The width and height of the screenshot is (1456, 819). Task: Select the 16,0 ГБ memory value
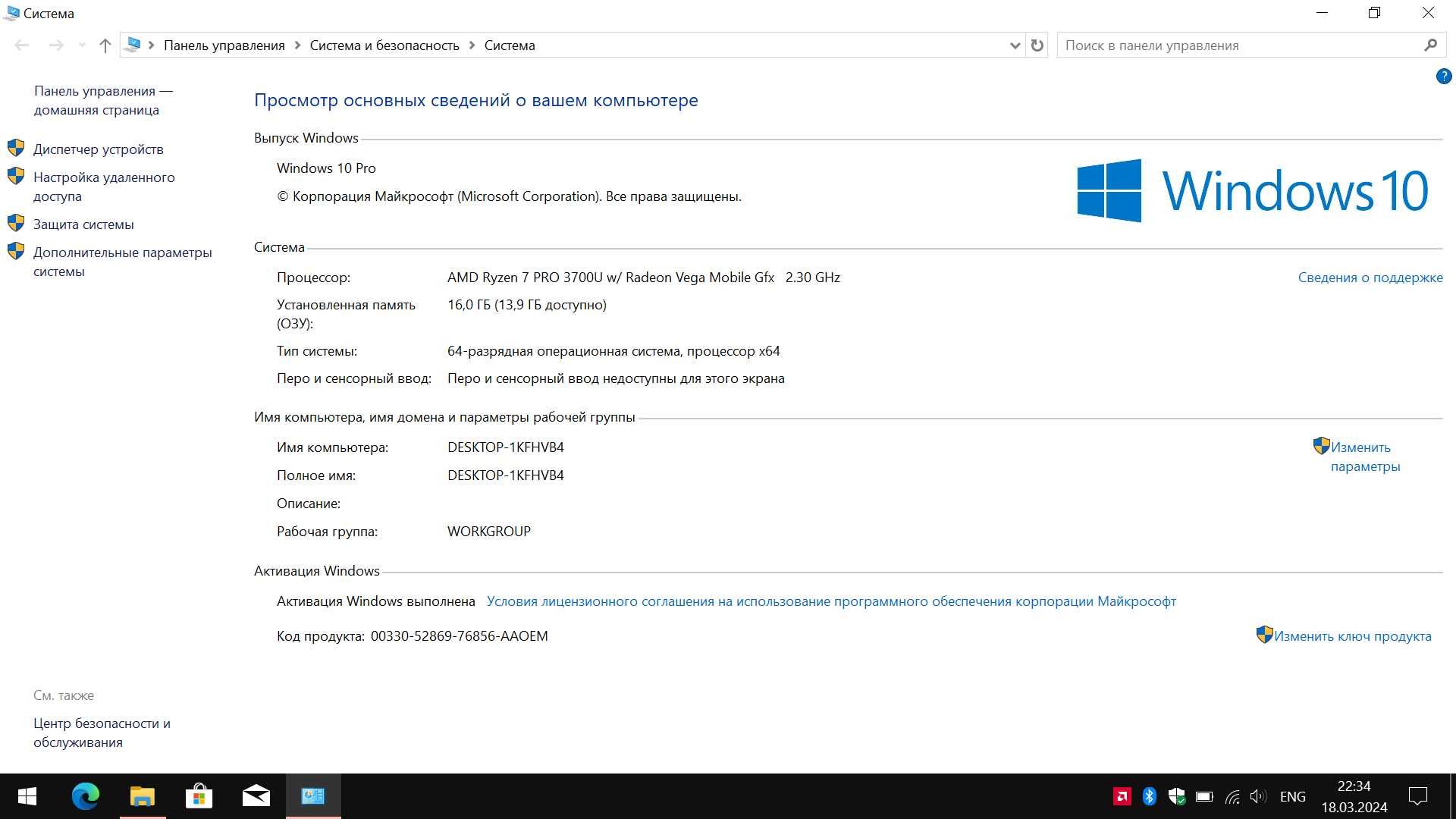click(527, 305)
